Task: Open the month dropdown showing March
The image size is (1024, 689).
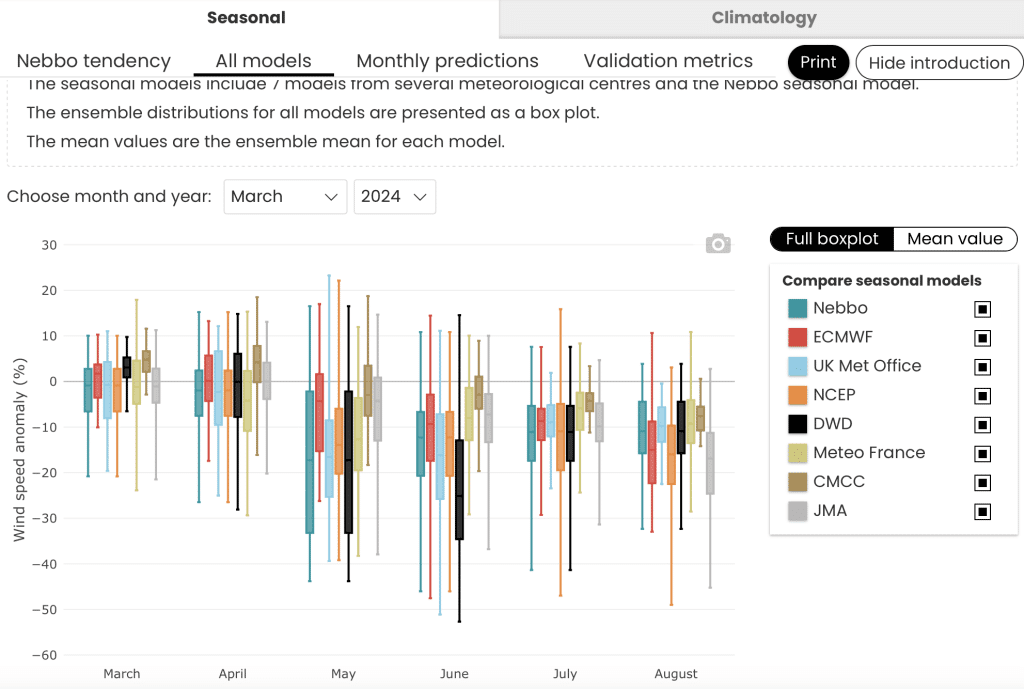Action: pos(285,197)
